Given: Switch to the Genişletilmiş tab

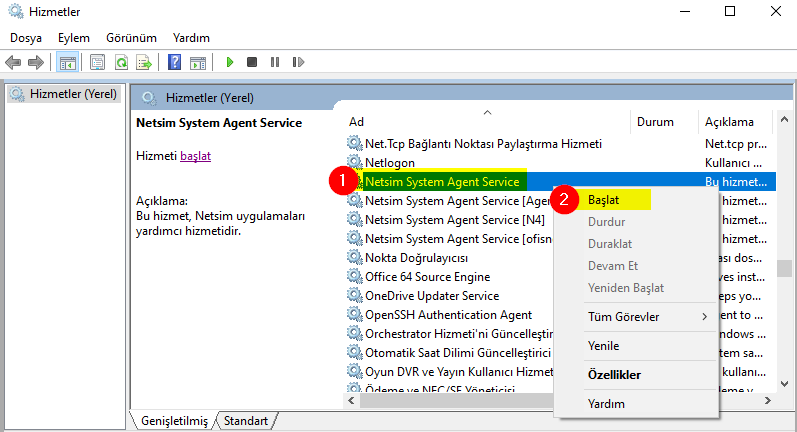Looking at the screenshot, I should click(174, 421).
